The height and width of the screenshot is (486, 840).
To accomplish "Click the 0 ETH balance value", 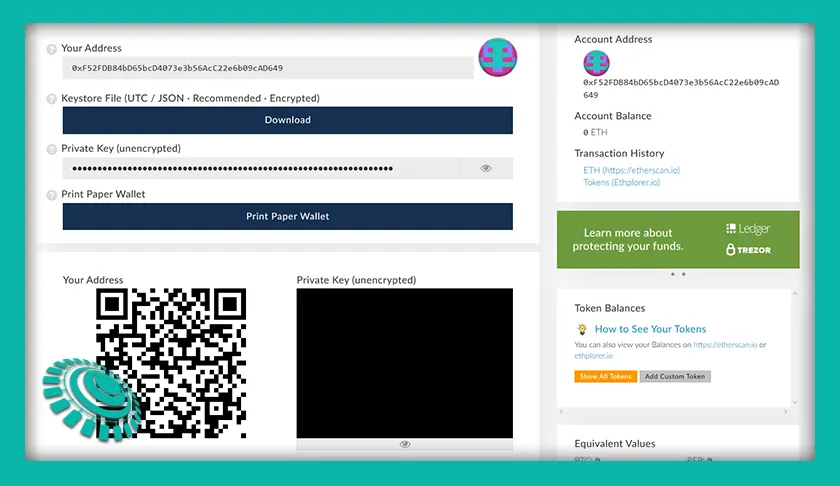I will (x=595, y=132).
